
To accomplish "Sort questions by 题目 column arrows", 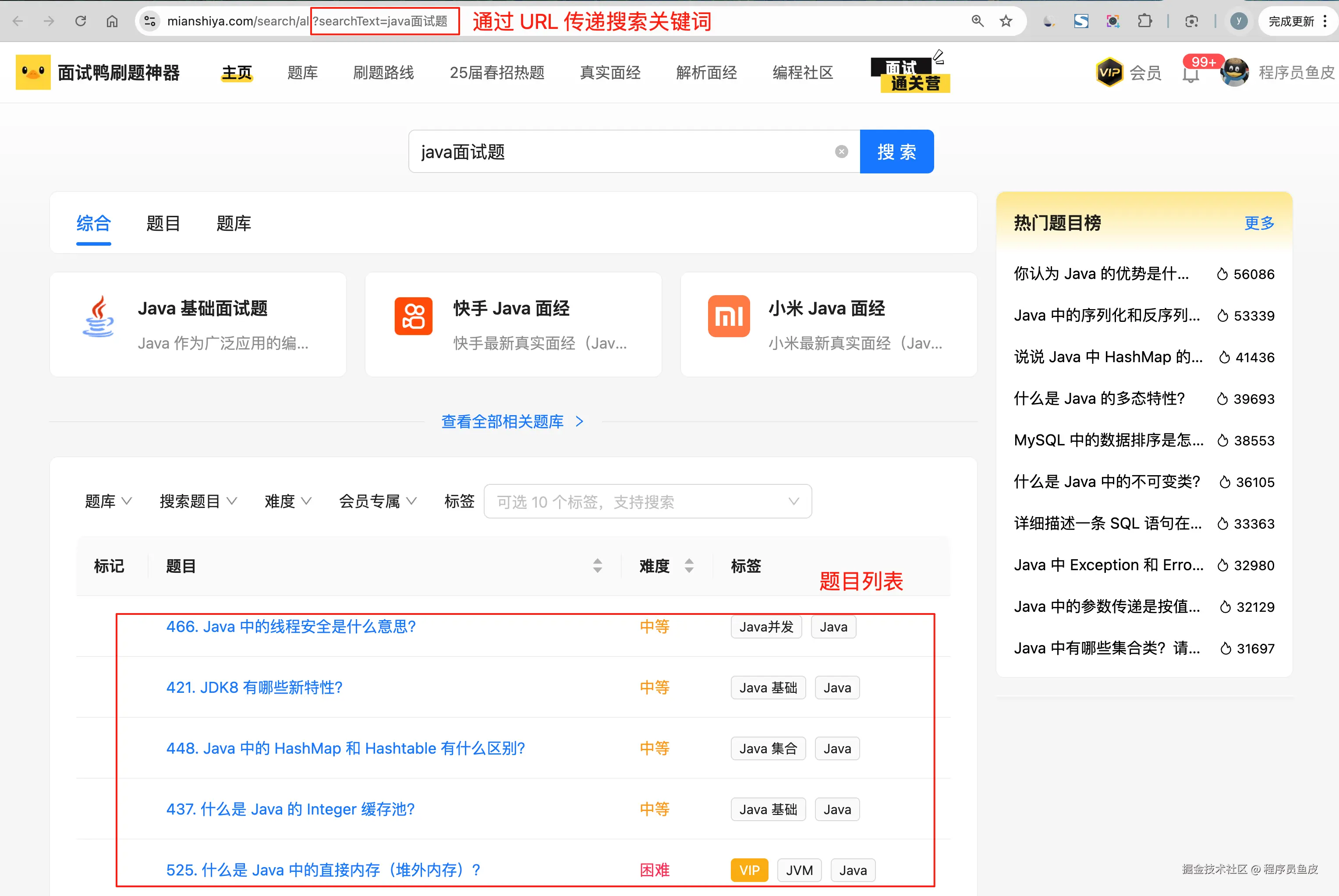I will coord(598,566).
